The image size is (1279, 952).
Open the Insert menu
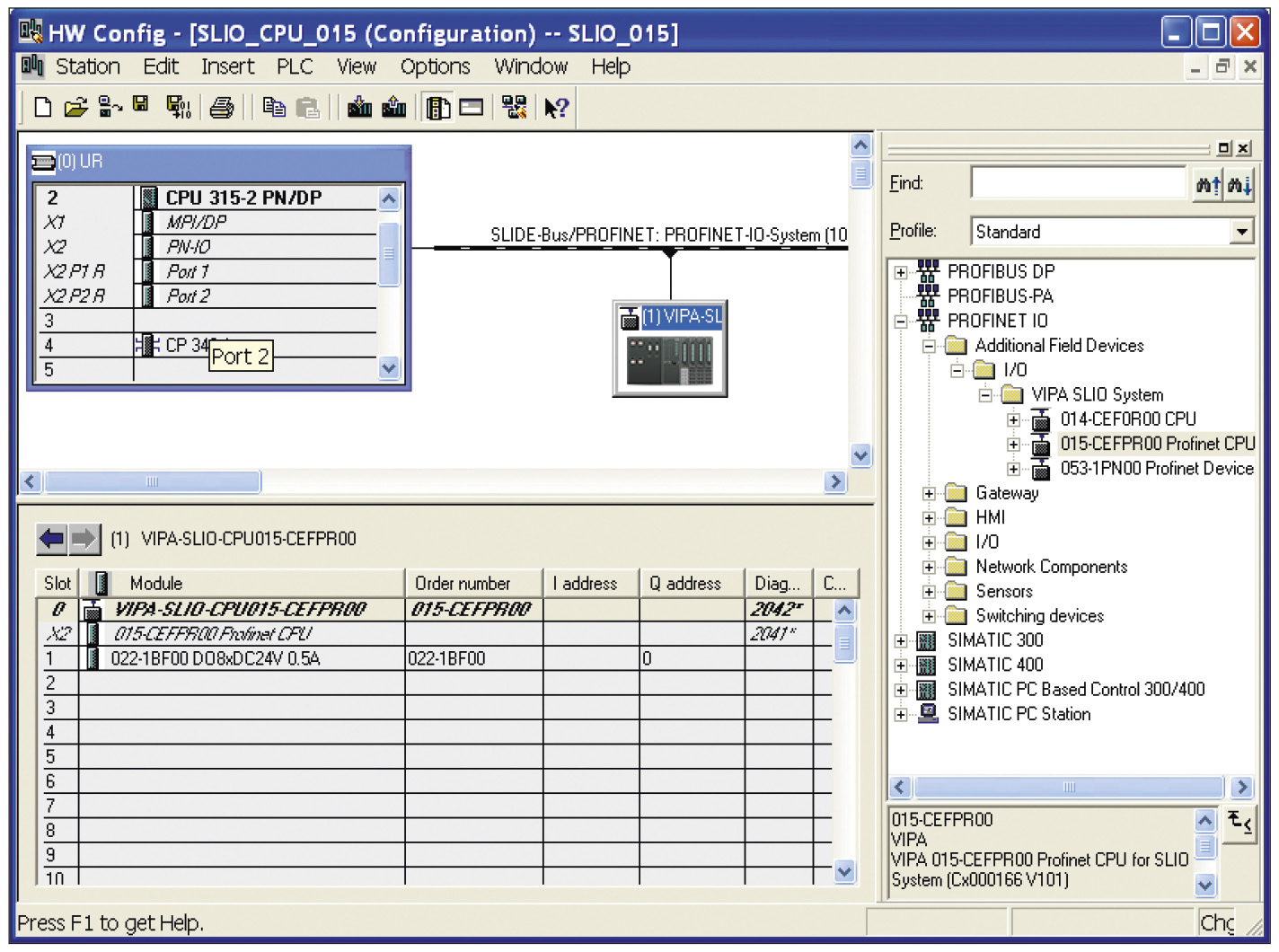[x=227, y=66]
